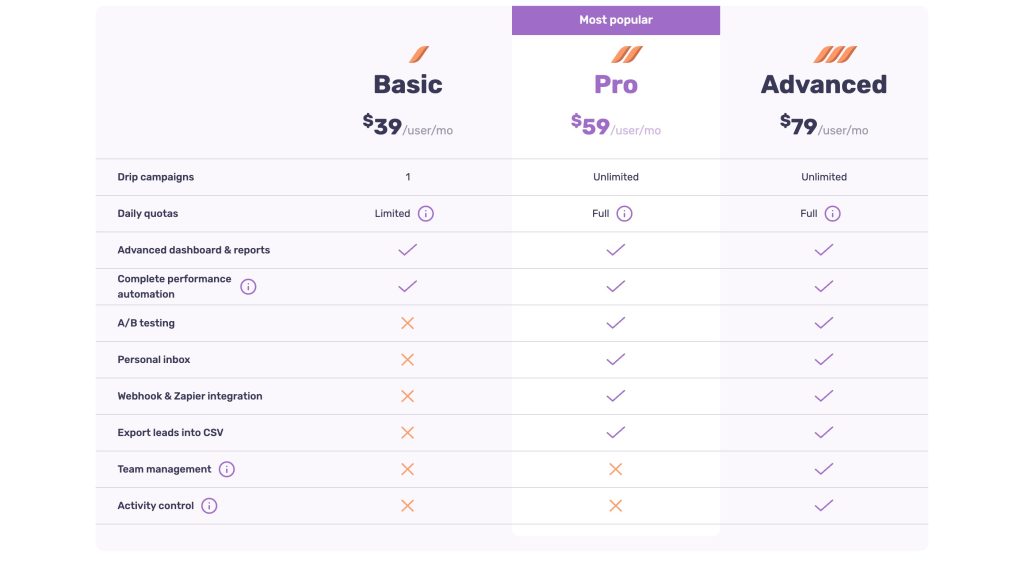Click the A/B testing cross under Basic
The width and height of the screenshot is (1024, 569).
[408, 323]
